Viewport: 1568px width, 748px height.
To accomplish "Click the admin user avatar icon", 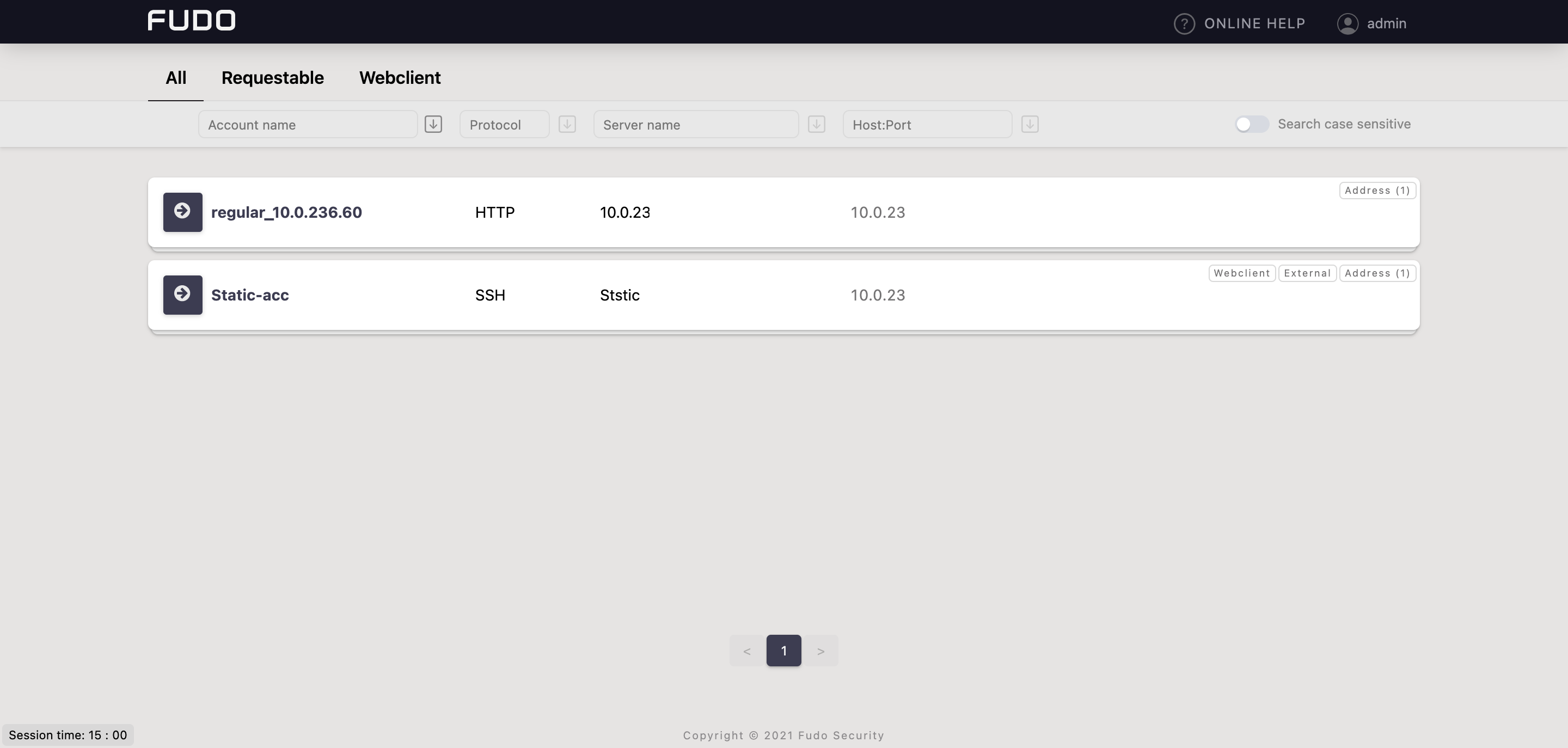I will coord(1347,24).
